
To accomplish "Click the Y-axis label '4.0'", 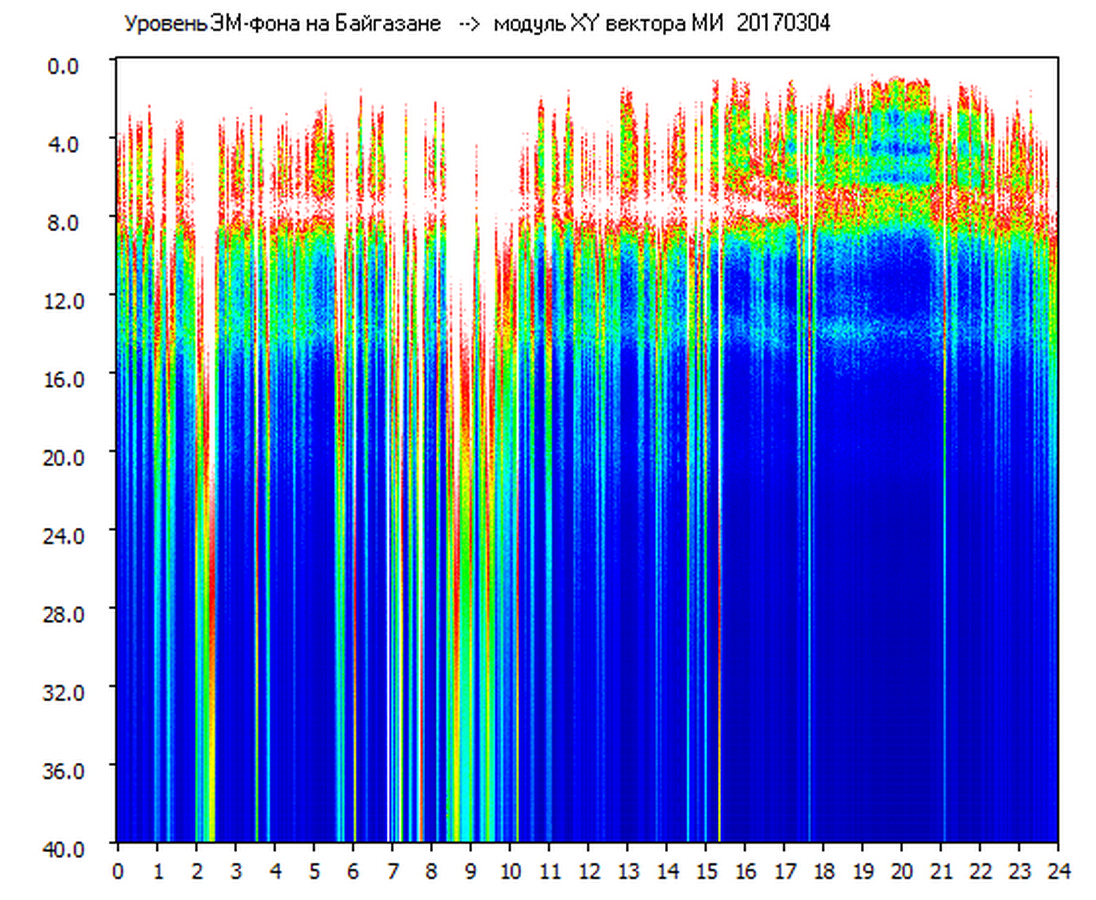I will [x=63, y=145].
